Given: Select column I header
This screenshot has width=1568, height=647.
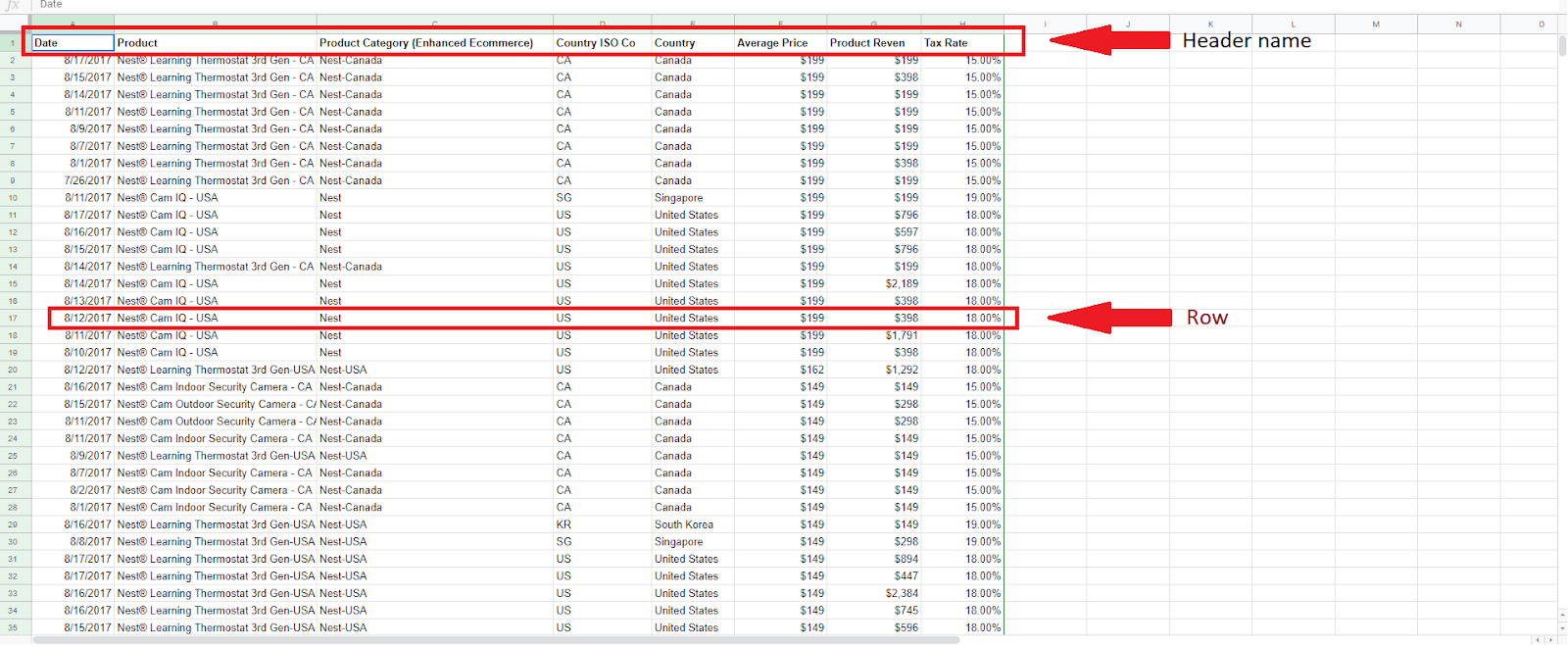Looking at the screenshot, I should (1045, 25).
